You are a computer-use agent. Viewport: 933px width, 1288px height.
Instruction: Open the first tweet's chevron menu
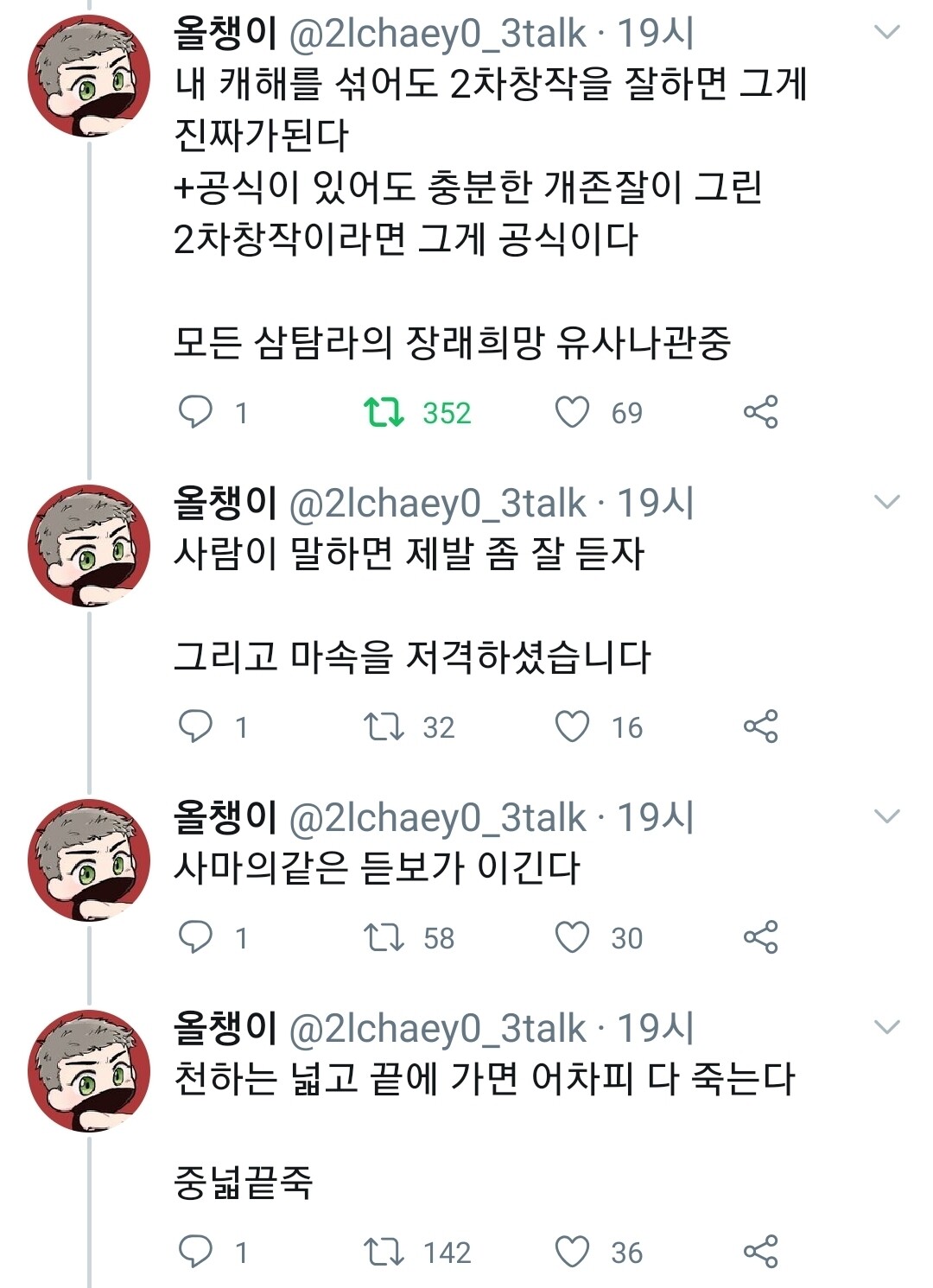(x=887, y=33)
